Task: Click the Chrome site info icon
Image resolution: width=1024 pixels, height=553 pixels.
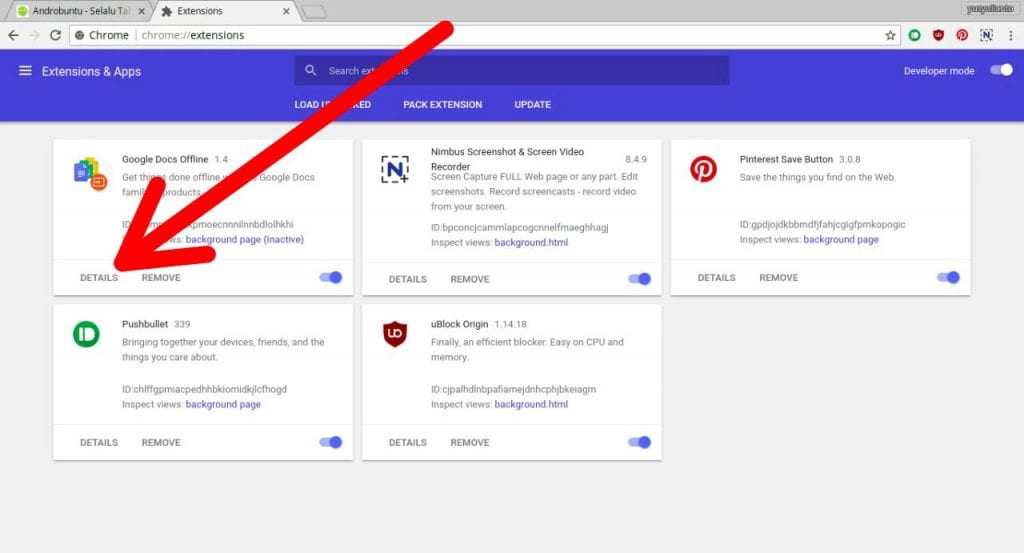Action: point(79,35)
